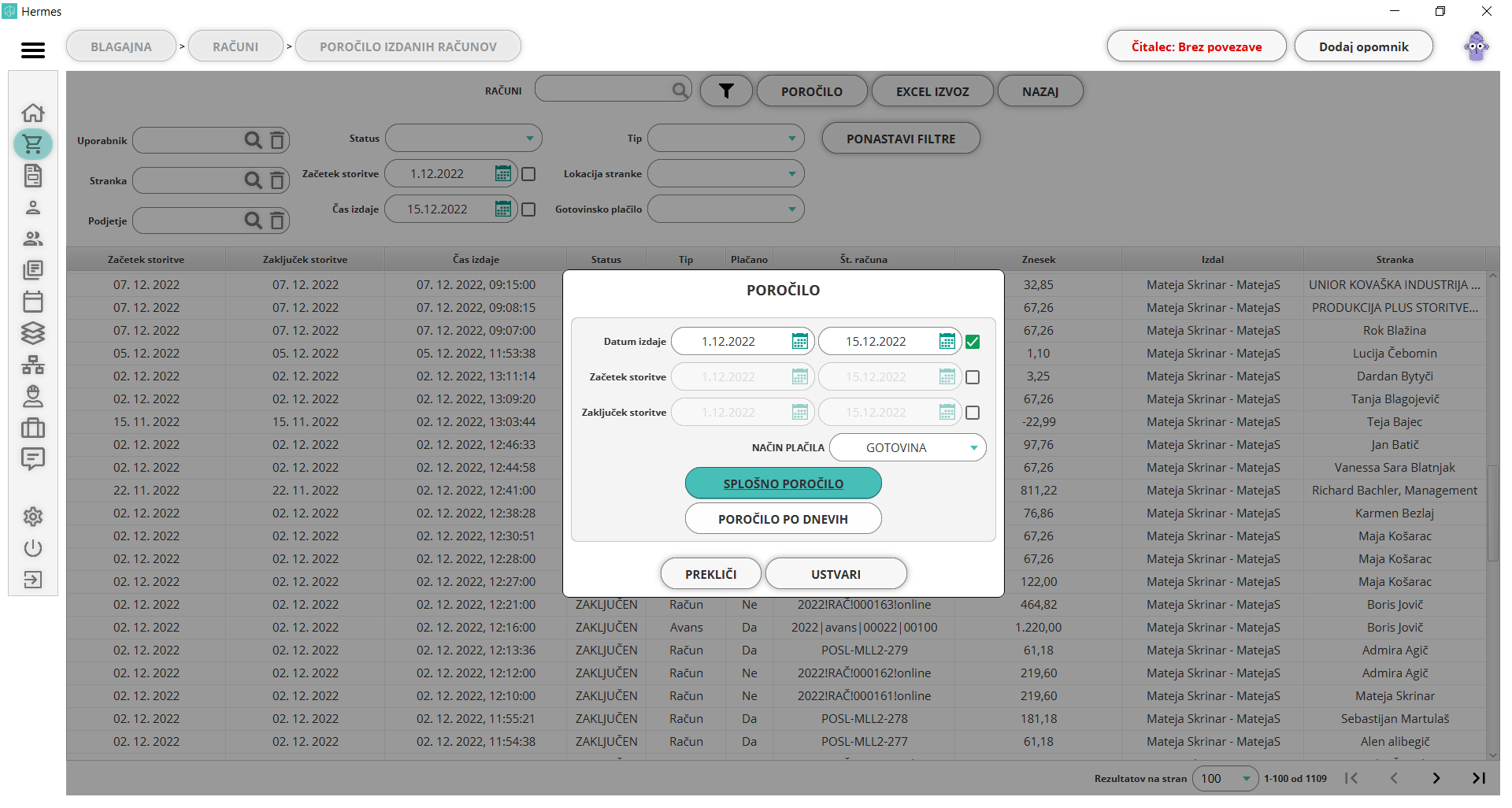Uncheck the Datum izdaje checkbox
Viewport: 1512px width, 808px height.
973,342
